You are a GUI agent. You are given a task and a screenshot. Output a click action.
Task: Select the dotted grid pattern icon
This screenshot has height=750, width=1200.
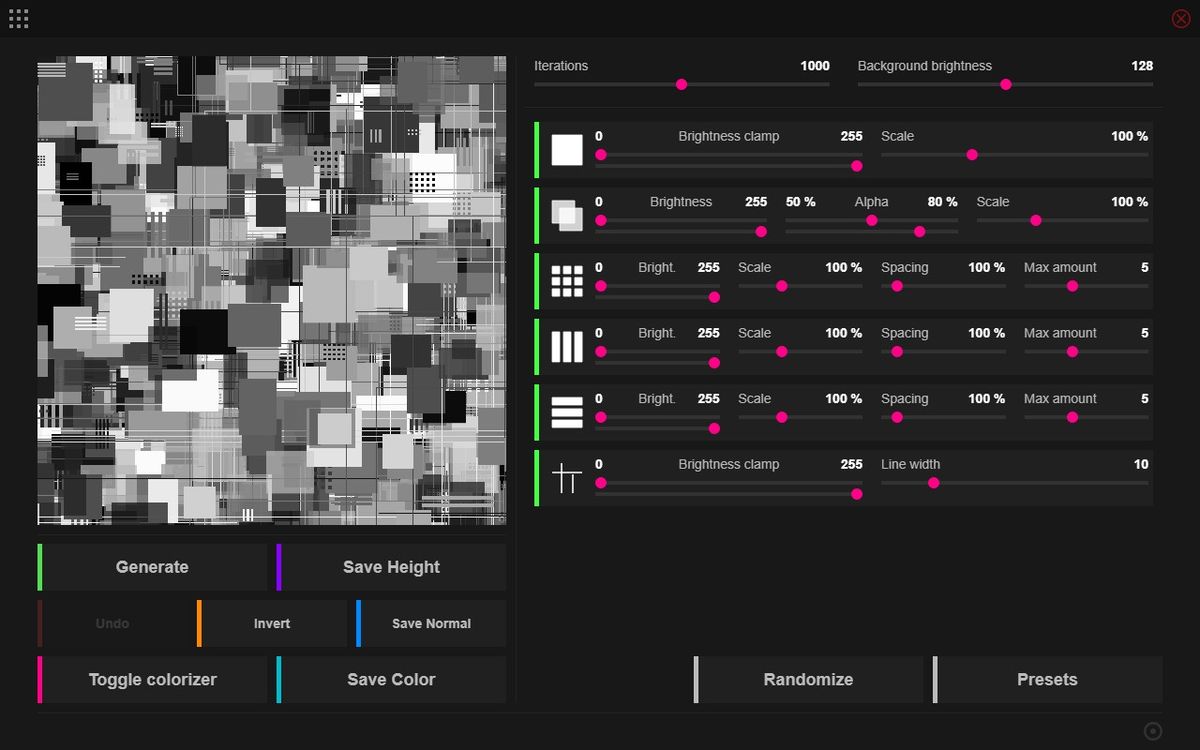566,281
